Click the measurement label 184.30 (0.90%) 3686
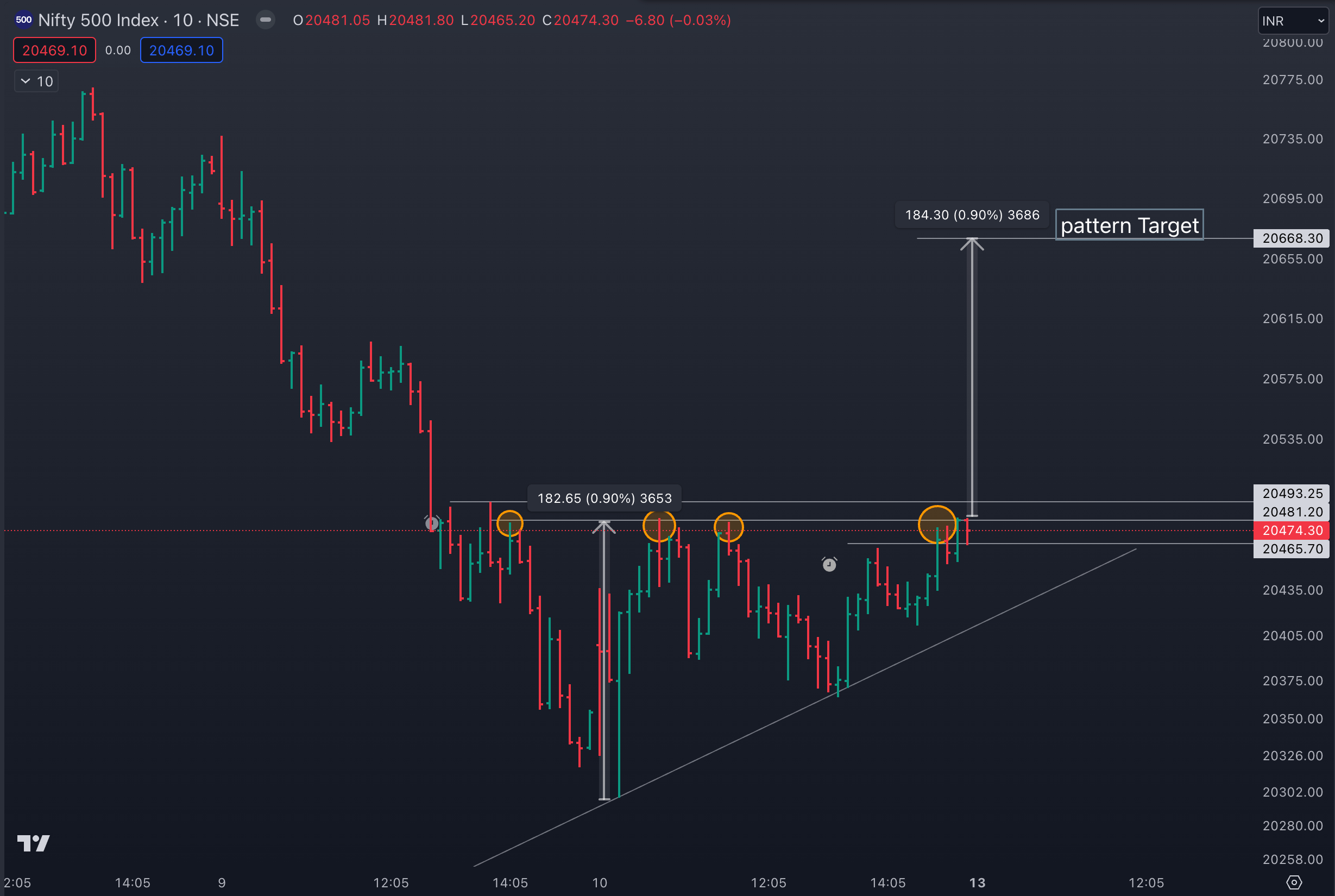1335x896 pixels. pos(972,215)
